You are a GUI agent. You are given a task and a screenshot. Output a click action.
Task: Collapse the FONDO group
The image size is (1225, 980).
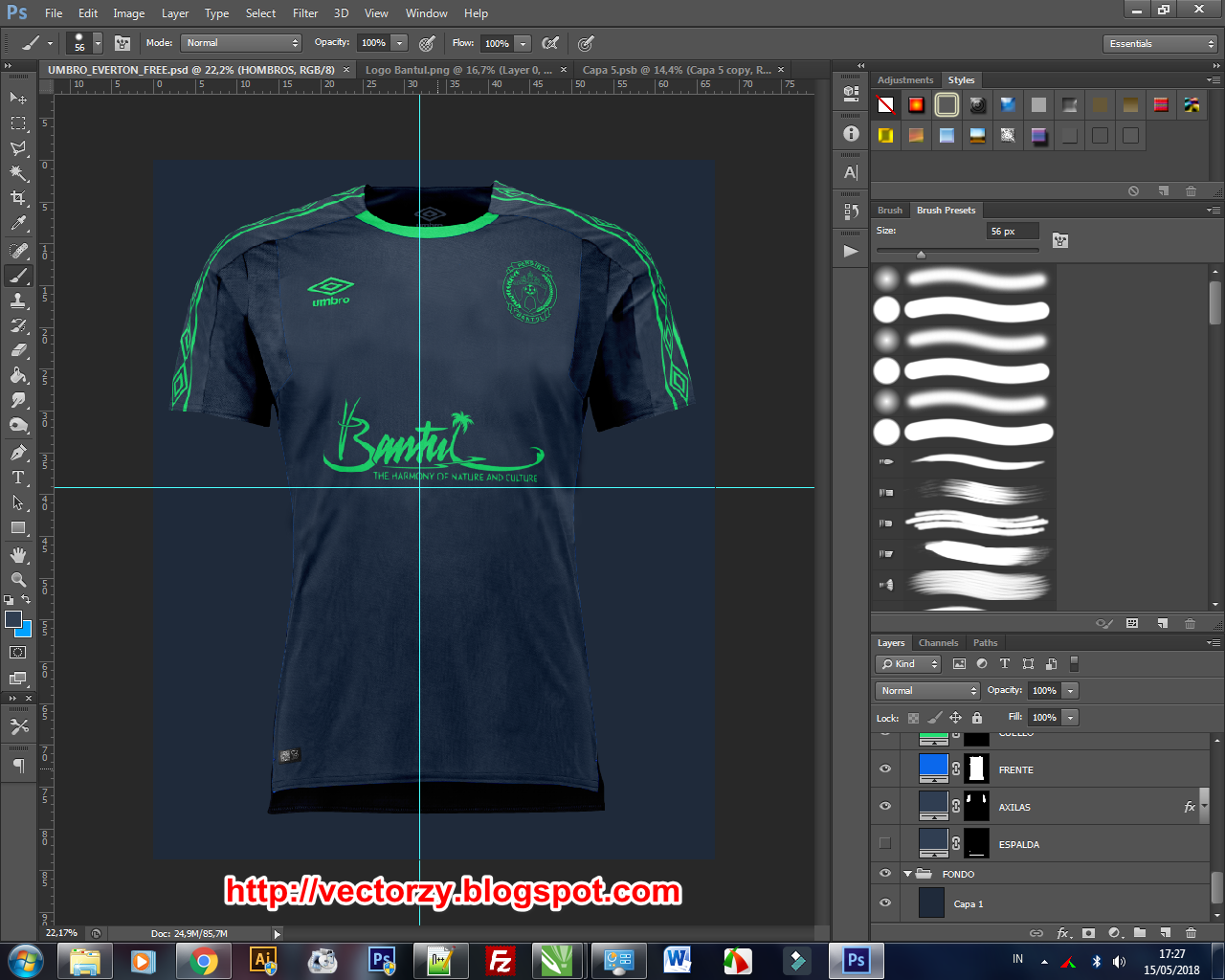coord(907,874)
